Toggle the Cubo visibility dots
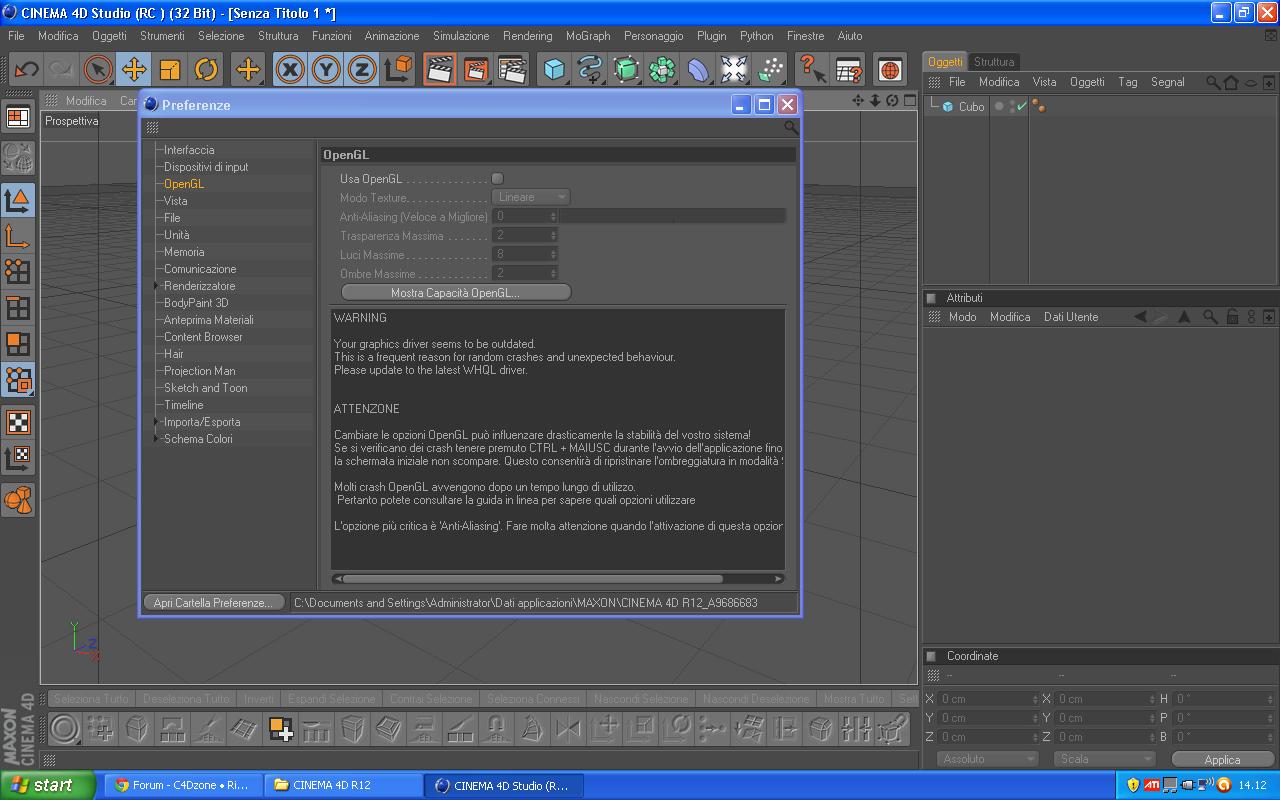Screen dimensions: 1280x800 pyautogui.click(x=1011, y=106)
